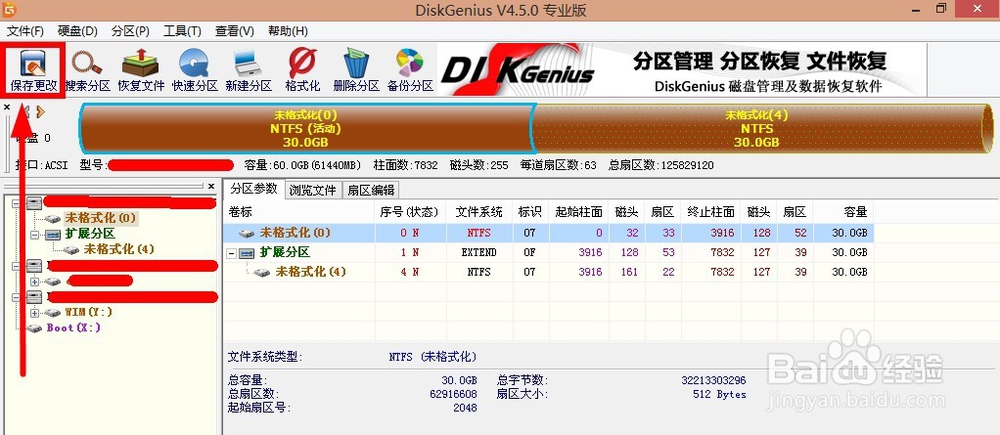The image size is (1000, 435).
Task: Click the 扩展分区 icon in the left tree
Action: (54, 234)
